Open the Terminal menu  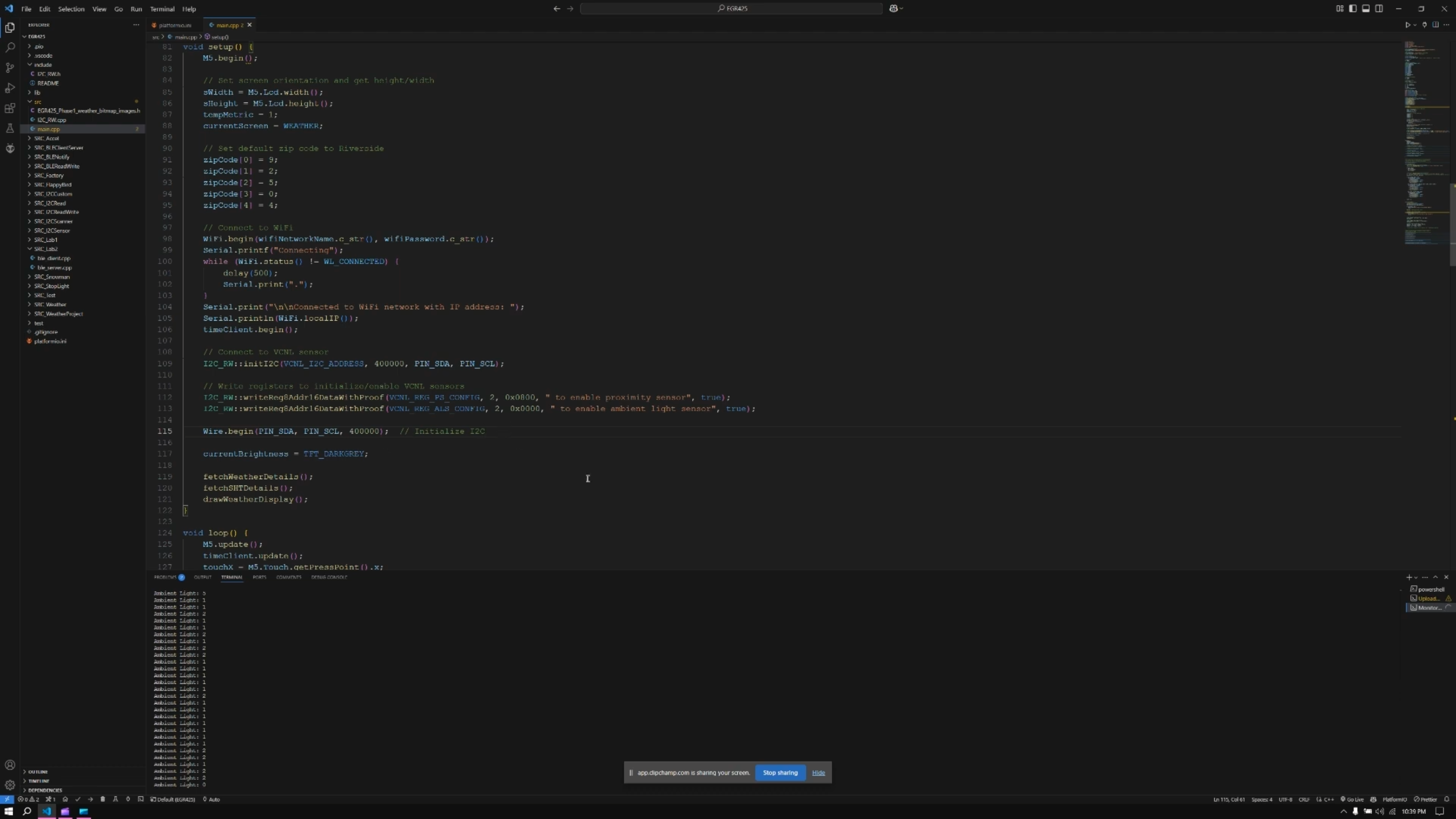[x=162, y=9]
